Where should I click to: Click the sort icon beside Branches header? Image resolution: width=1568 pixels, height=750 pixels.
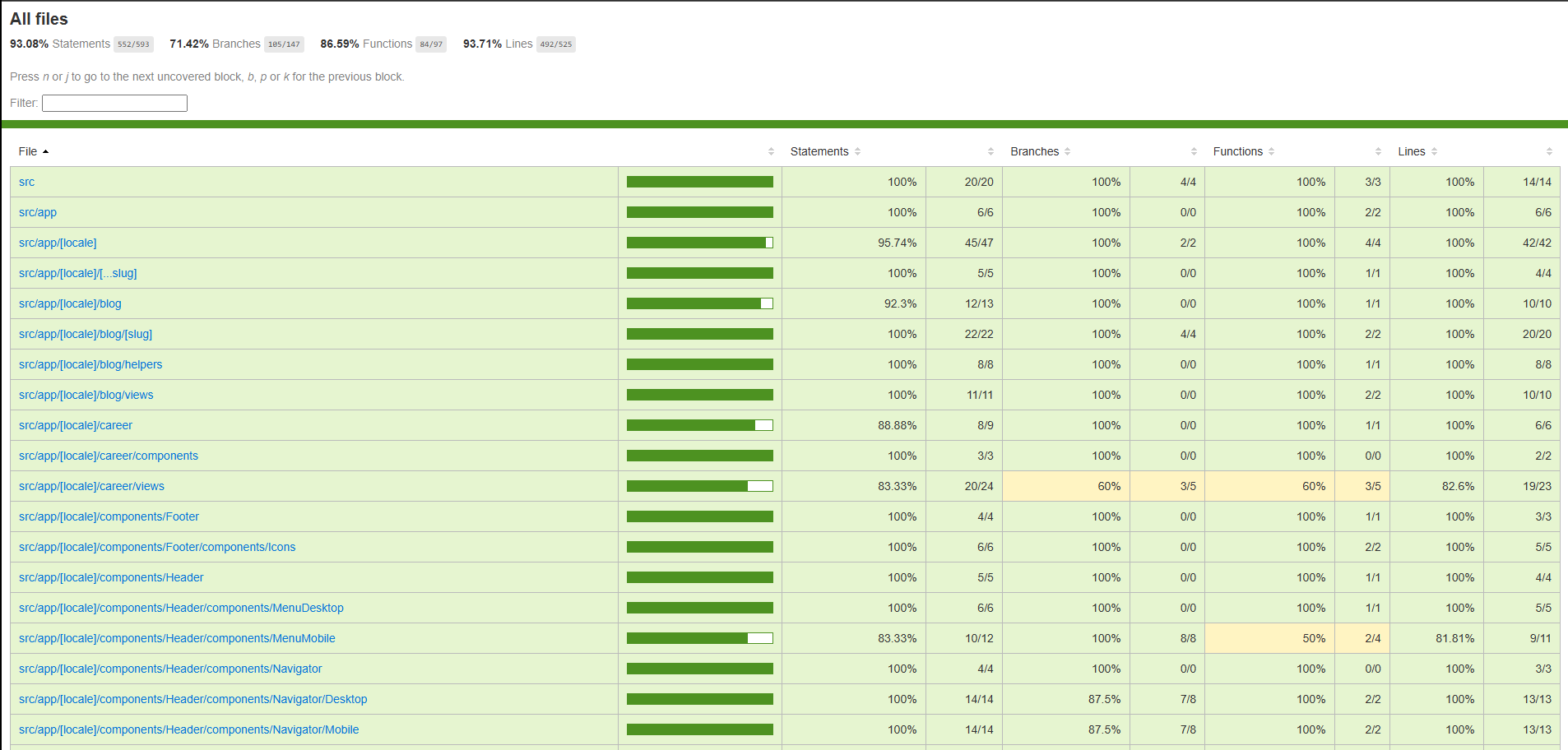point(1067,151)
